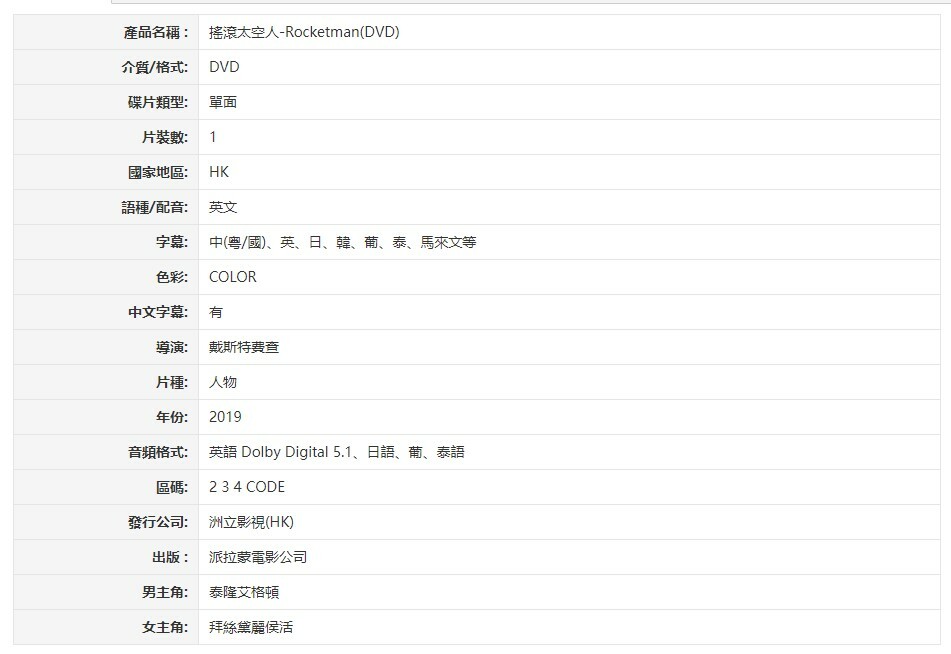
Task: Click the 介質/格式 label
Action: pos(155,67)
